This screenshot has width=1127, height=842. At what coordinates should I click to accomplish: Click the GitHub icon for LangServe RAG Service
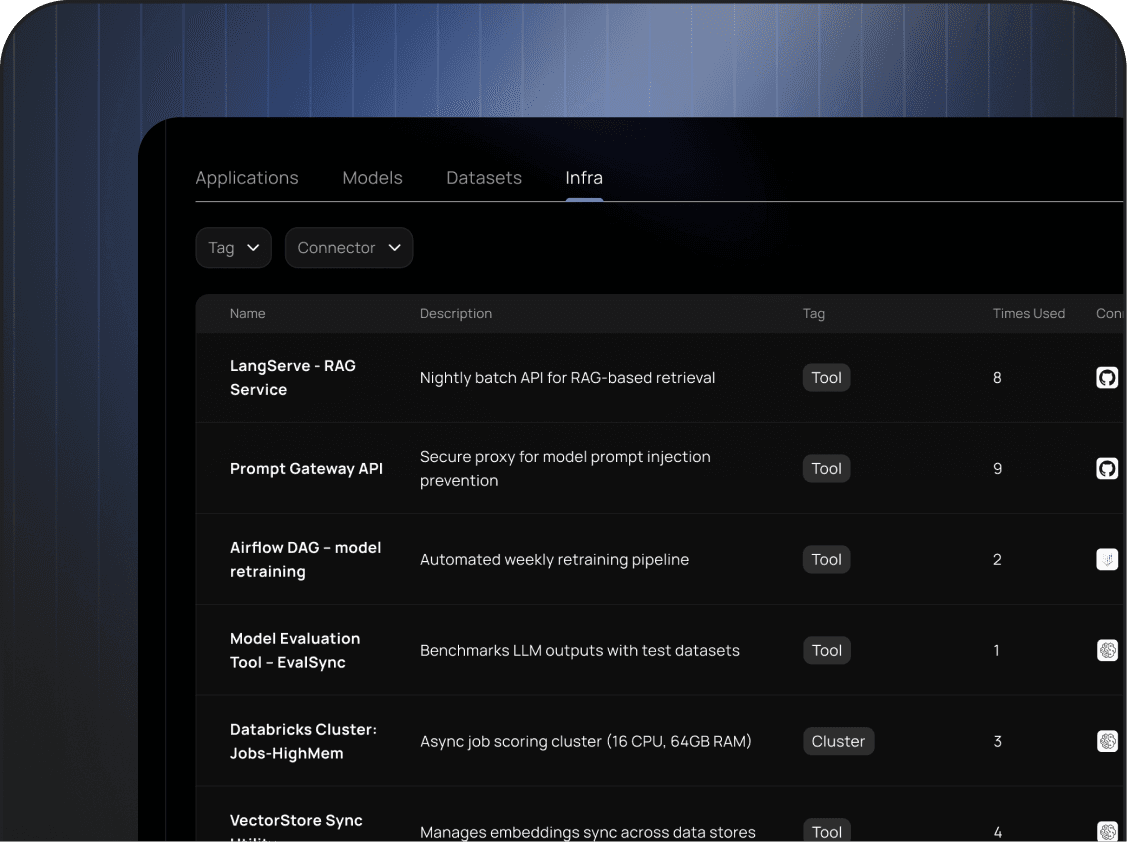[x=1107, y=377]
